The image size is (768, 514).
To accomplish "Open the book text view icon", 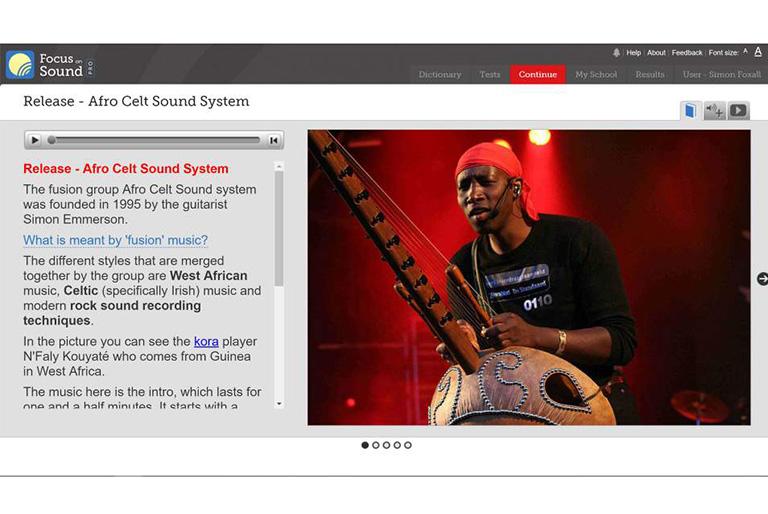I will click(x=690, y=111).
